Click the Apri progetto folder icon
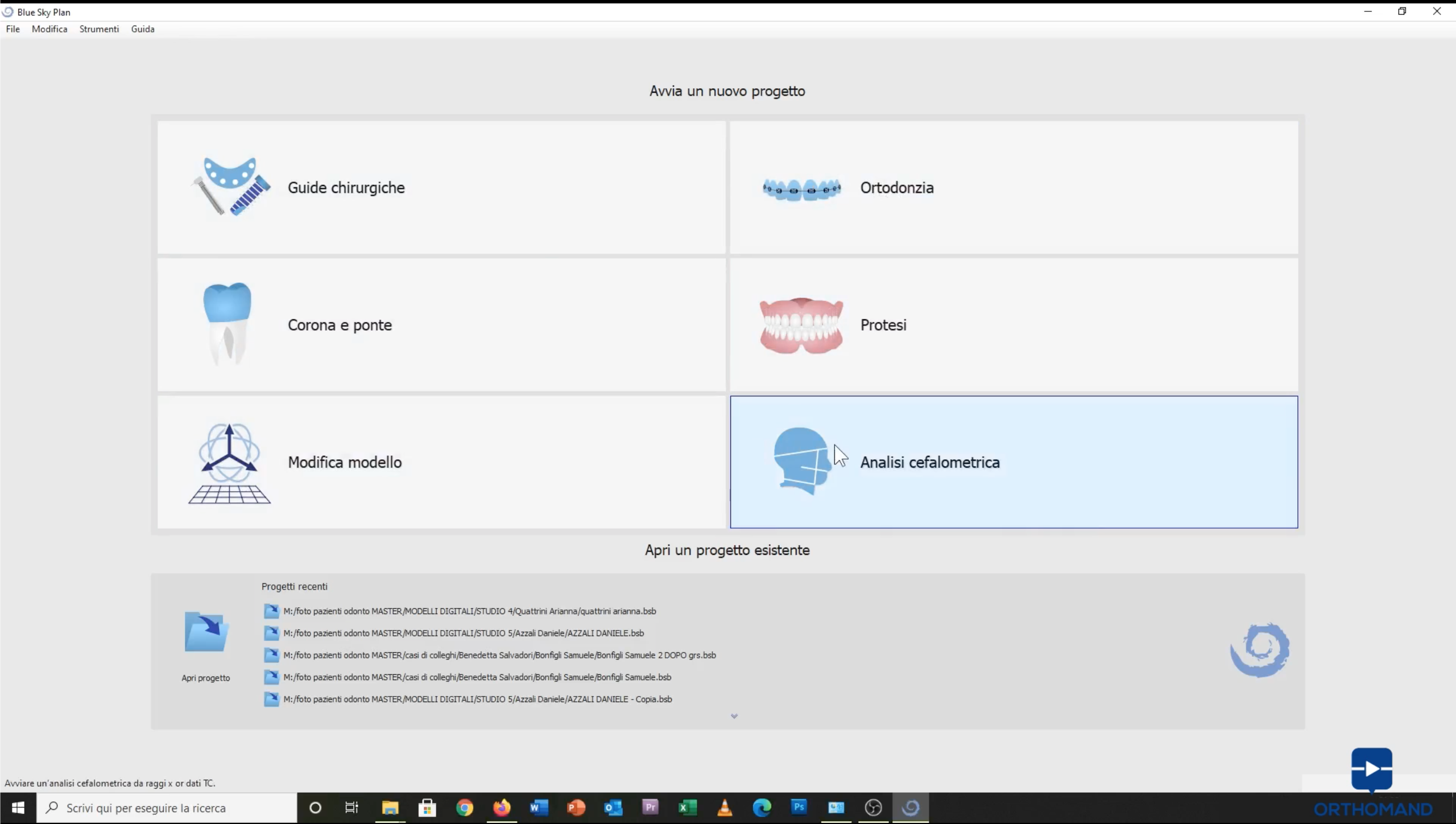The height and width of the screenshot is (824, 1456). click(x=206, y=632)
